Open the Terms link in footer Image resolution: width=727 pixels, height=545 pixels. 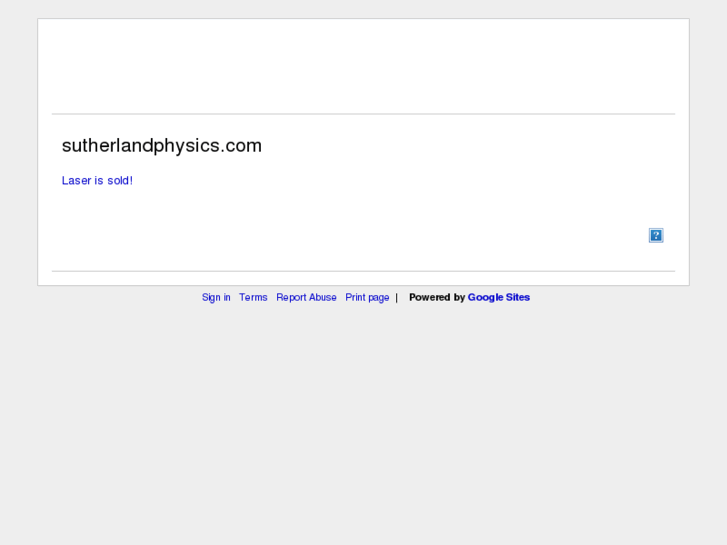click(253, 297)
